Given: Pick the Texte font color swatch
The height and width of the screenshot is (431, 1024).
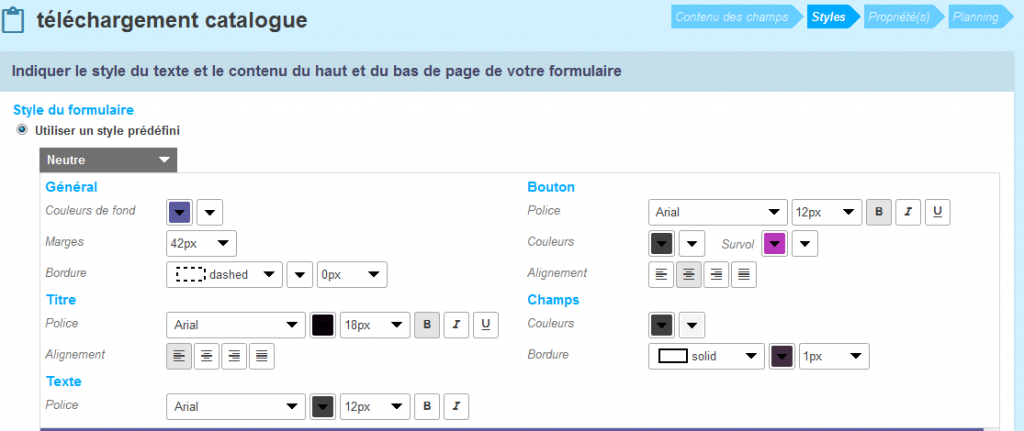Looking at the screenshot, I should coord(323,406).
